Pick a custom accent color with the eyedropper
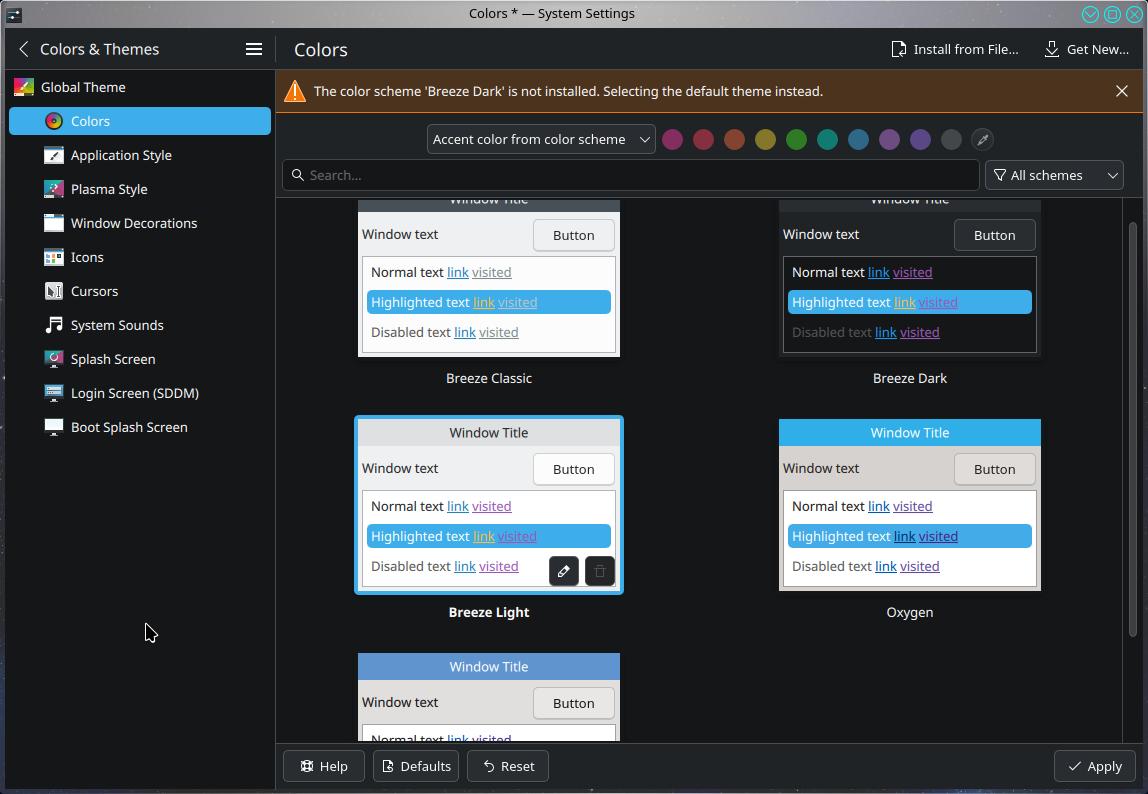Screen dimensions: 1148x794 [x=982, y=140]
